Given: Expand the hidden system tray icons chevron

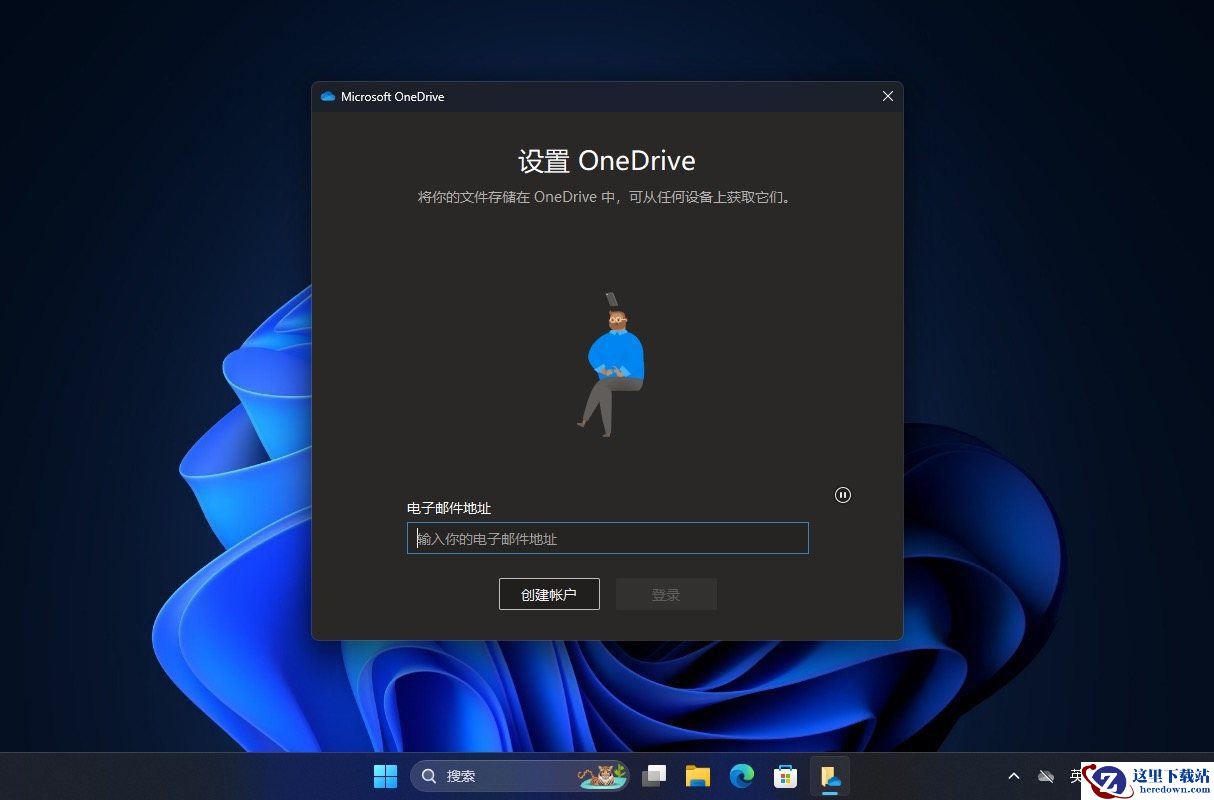Looking at the screenshot, I should click(1014, 776).
